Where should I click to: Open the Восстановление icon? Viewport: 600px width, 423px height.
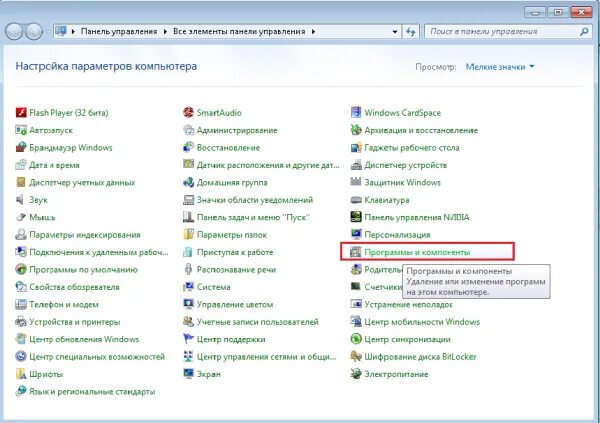[x=188, y=147]
